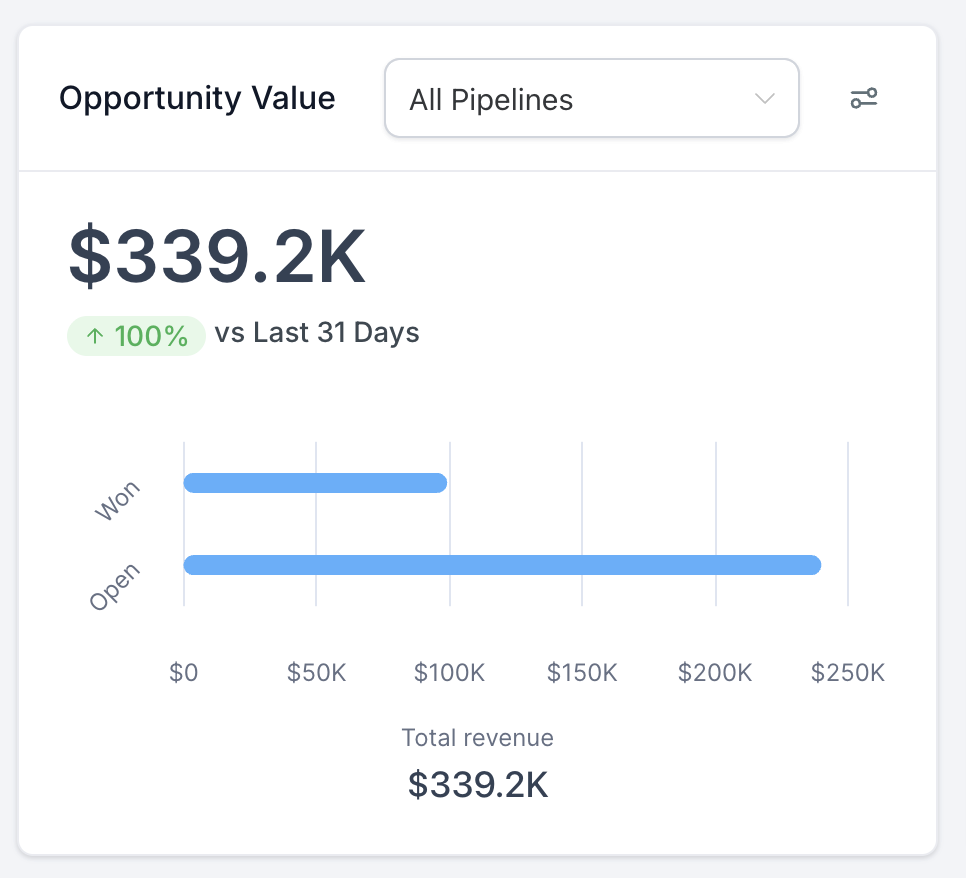This screenshot has width=966, height=878.
Task: Click the $150K axis tick label
Action: coord(582,673)
